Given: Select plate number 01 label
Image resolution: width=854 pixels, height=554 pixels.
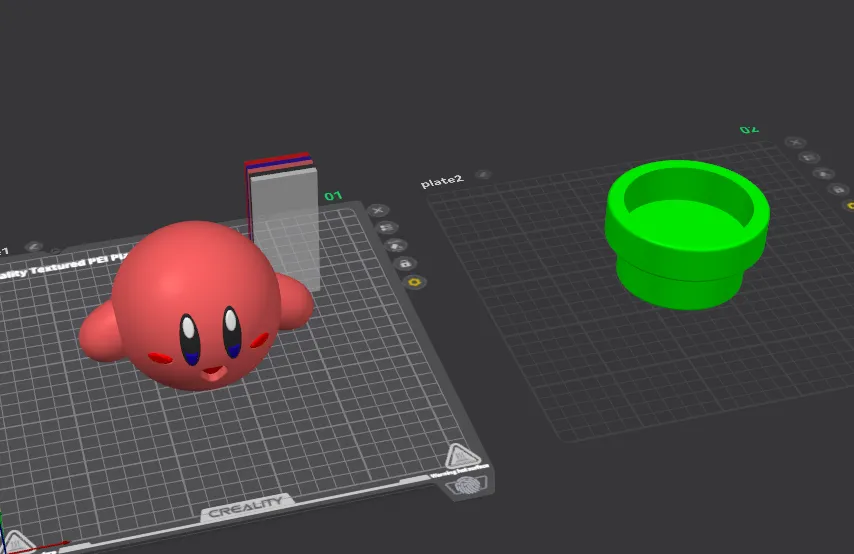Looking at the screenshot, I should point(333,196).
